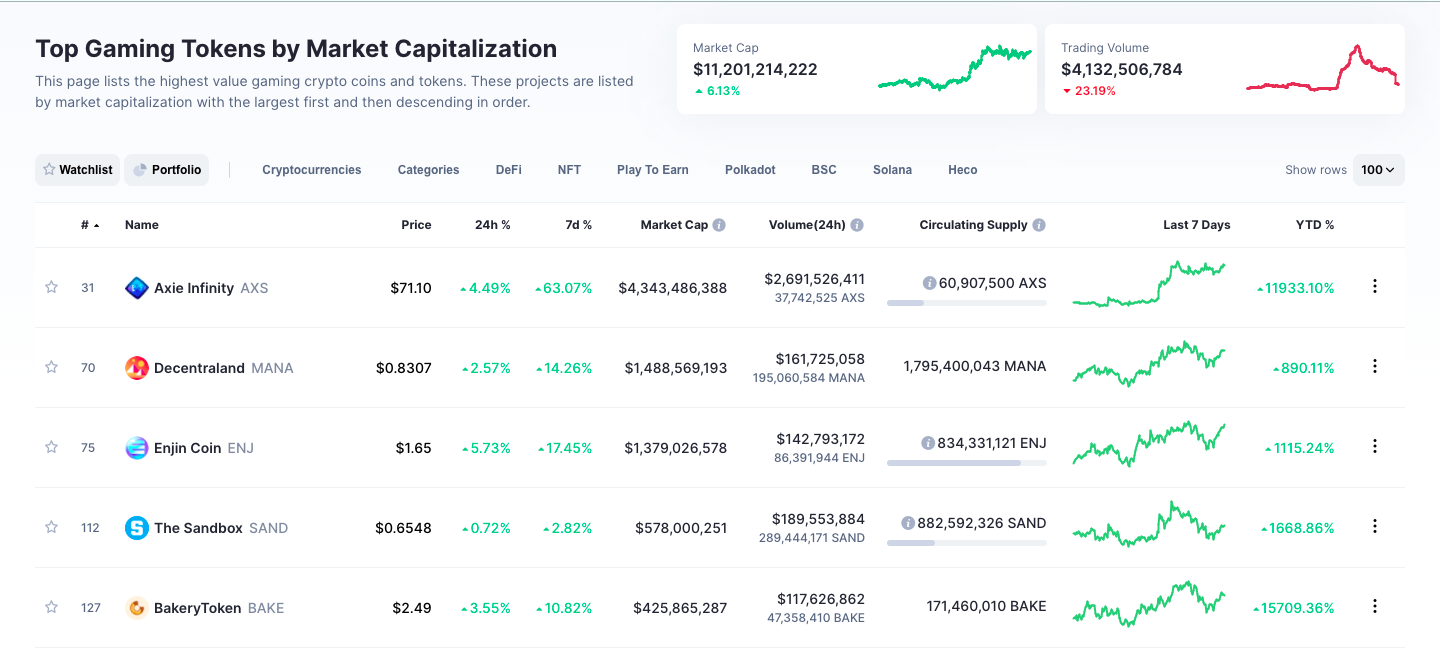
Task: Open the Show rows 100 dropdown
Action: click(1378, 170)
